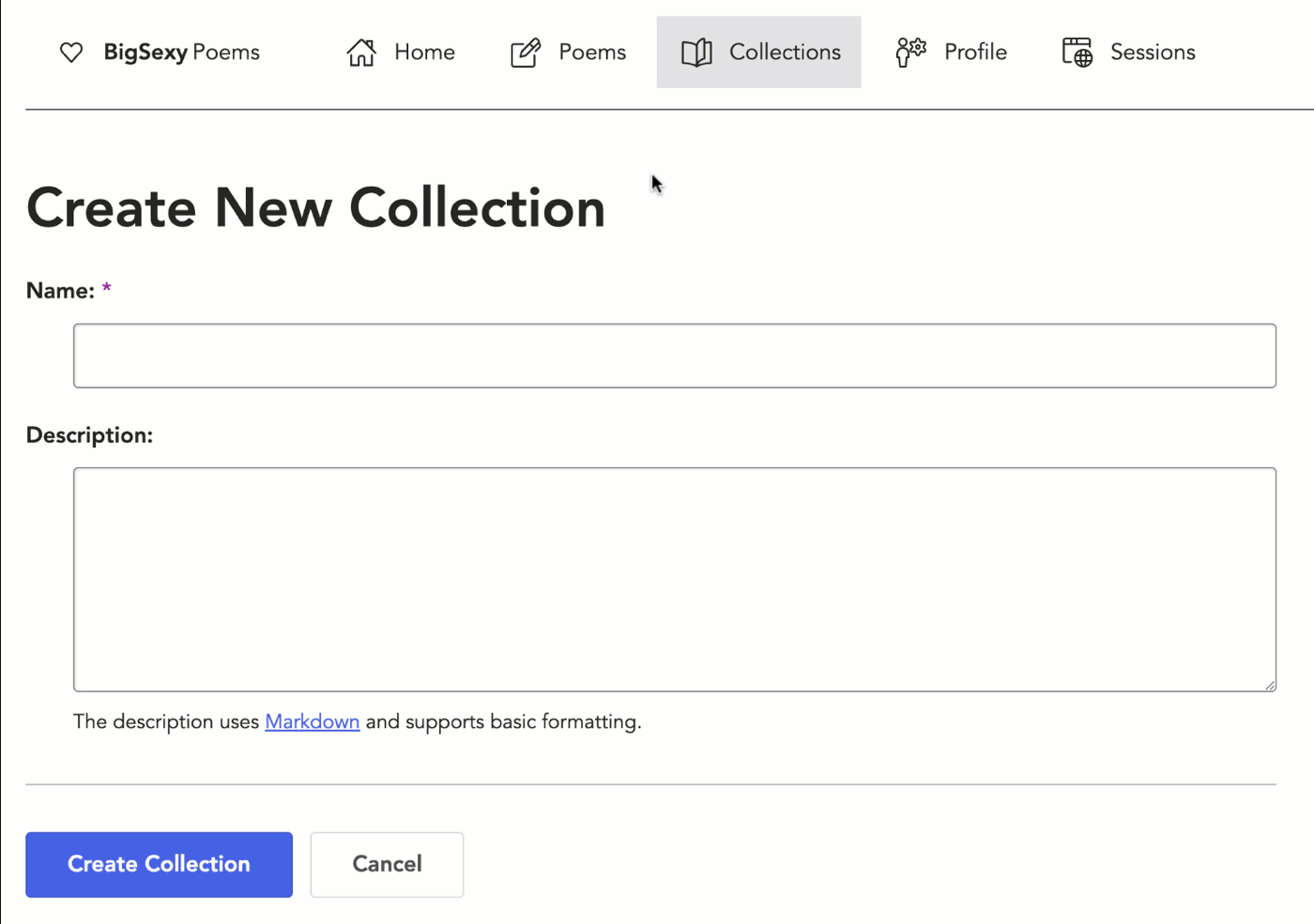Click the browser-globe Sessions icon
The width and height of the screenshot is (1314, 924).
tap(1077, 53)
